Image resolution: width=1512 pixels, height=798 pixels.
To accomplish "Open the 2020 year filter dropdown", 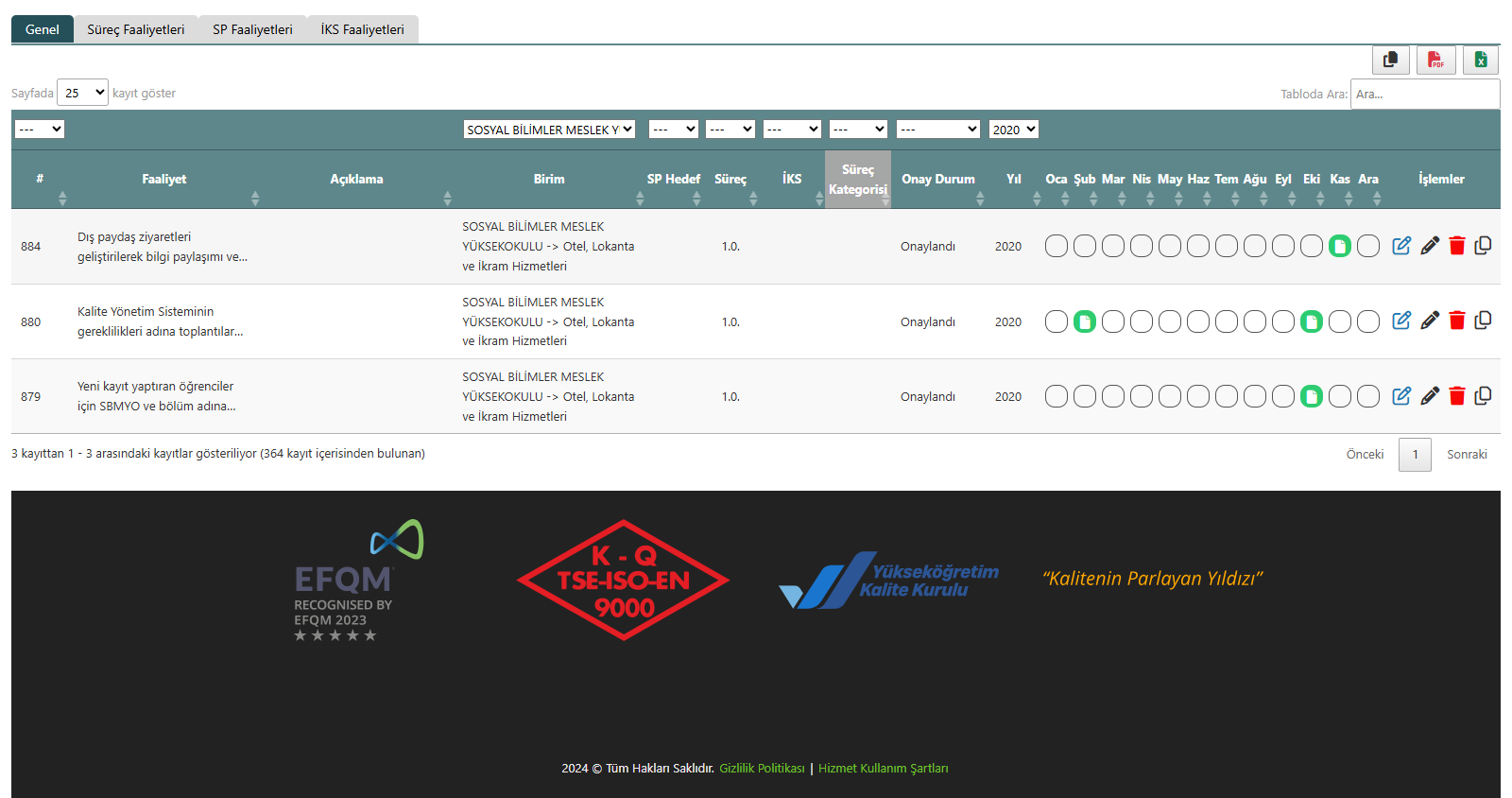I will click(1014, 130).
